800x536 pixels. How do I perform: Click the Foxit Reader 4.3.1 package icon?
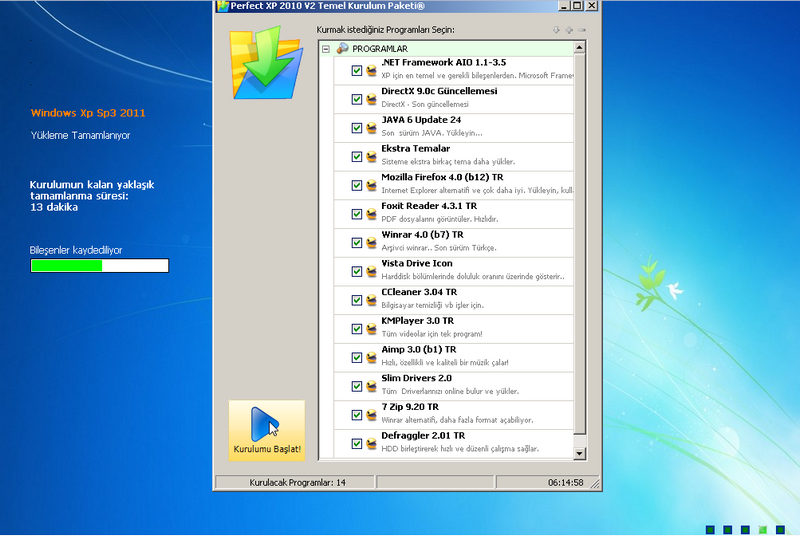(x=371, y=214)
